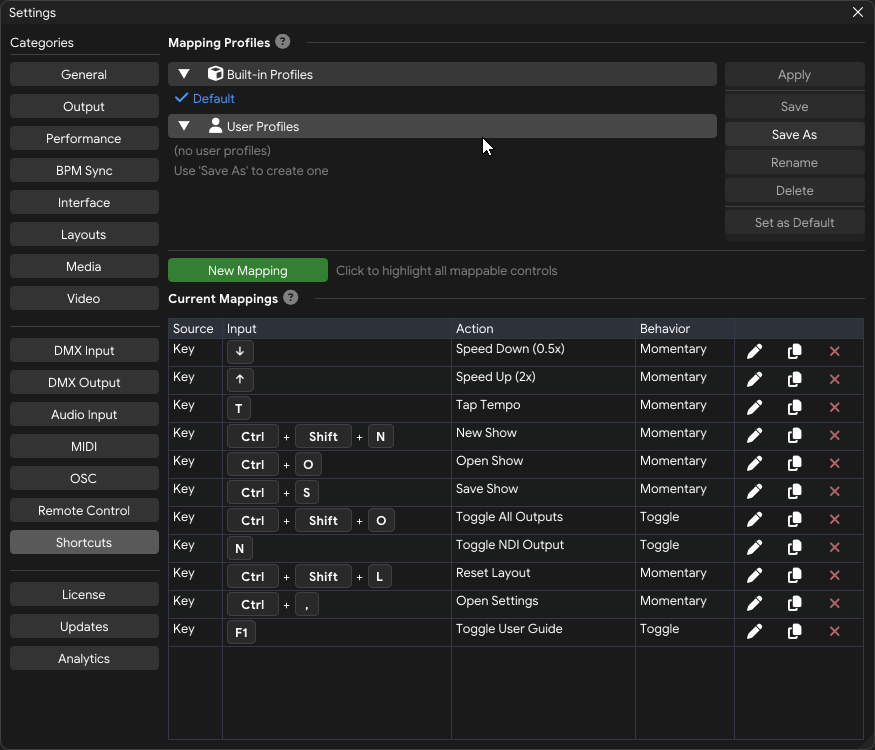Viewport: 875px width, 750px height.
Task: Edit the Tap Tempo mapping
Action: coord(754,407)
